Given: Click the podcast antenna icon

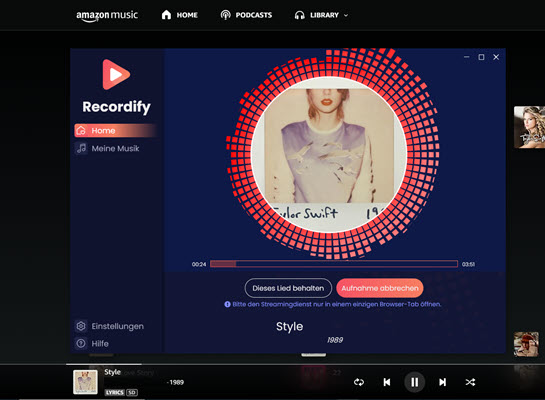Looking at the screenshot, I should [225, 15].
